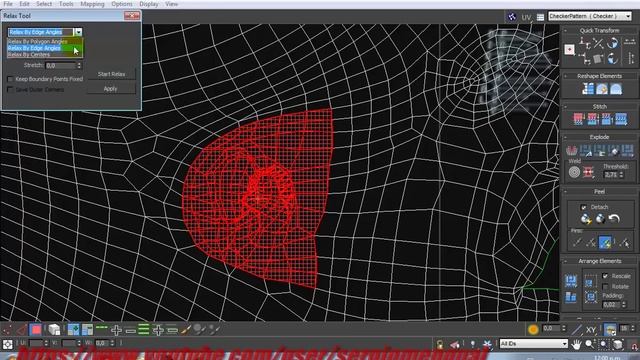Image resolution: width=640 pixels, height=360 pixels.
Task: Click the lower rotate icon in Quick Transform
Action: tap(612, 59)
